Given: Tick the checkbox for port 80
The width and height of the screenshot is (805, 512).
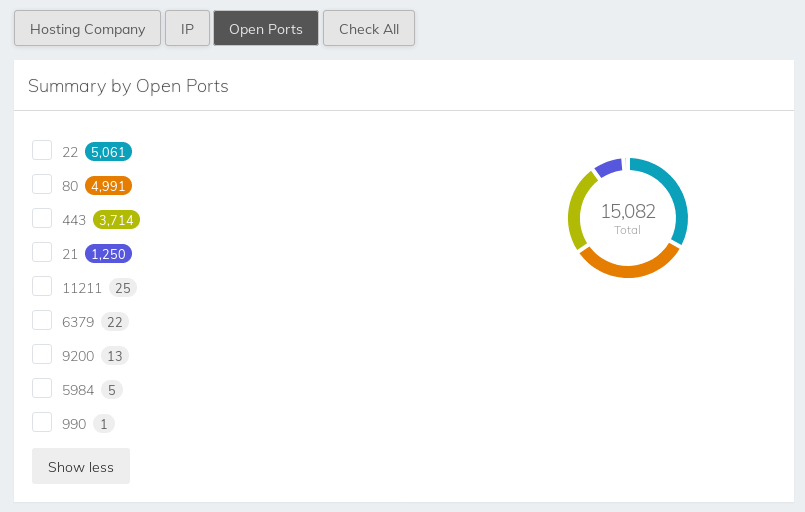Looking at the screenshot, I should point(42,184).
